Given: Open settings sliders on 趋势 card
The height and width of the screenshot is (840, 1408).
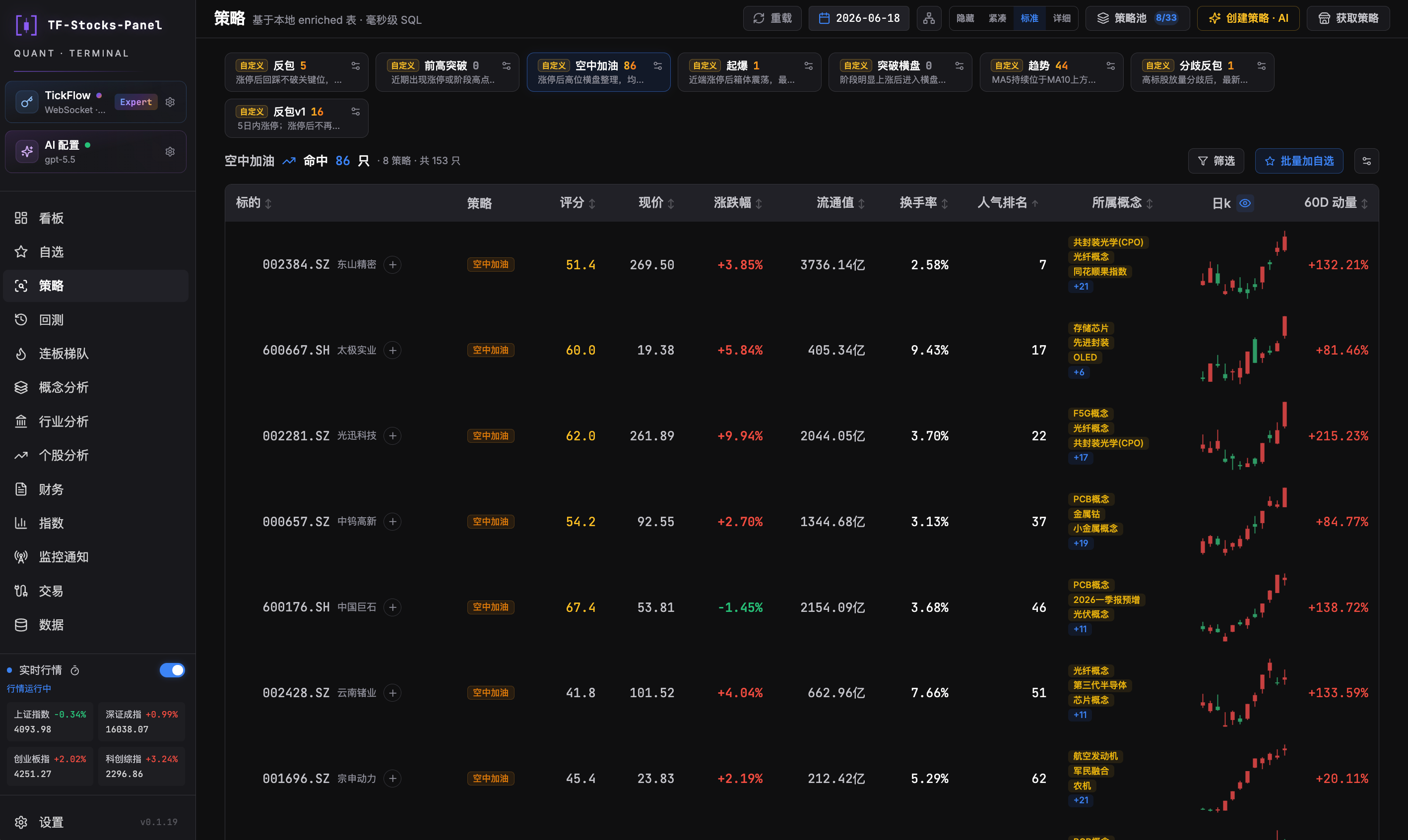Looking at the screenshot, I should [x=1110, y=65].
